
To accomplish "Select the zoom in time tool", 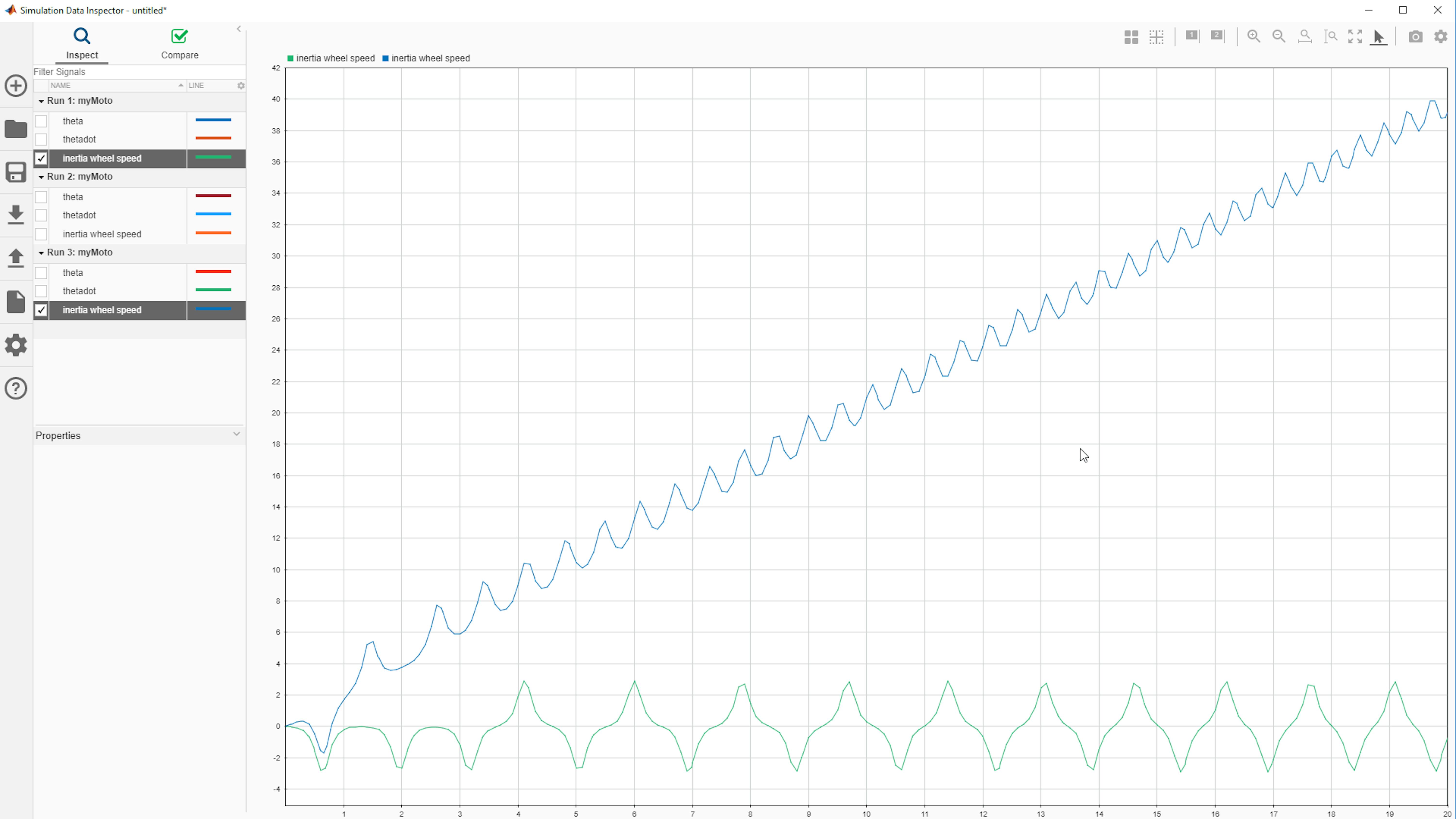I will (x=1305, y=37).
